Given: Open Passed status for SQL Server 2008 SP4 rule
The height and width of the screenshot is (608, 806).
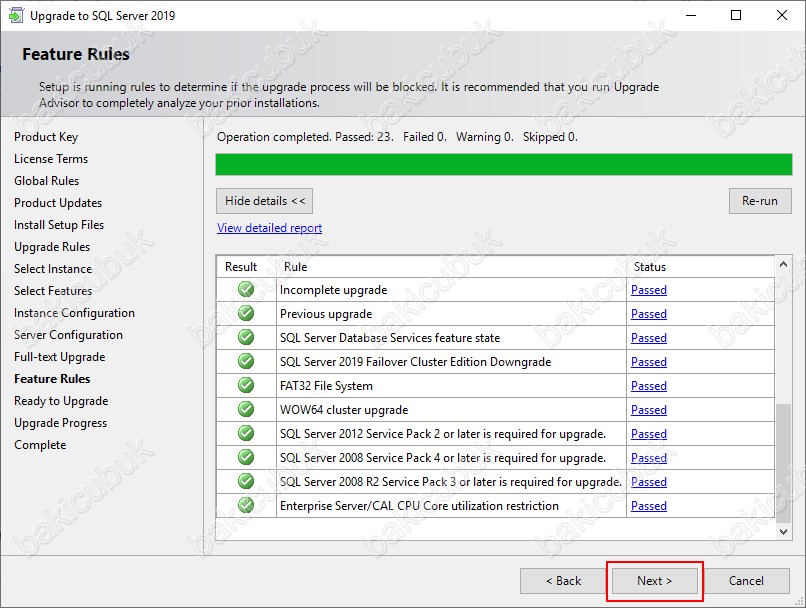Looking at the screenshot, I should coord(649,458).
